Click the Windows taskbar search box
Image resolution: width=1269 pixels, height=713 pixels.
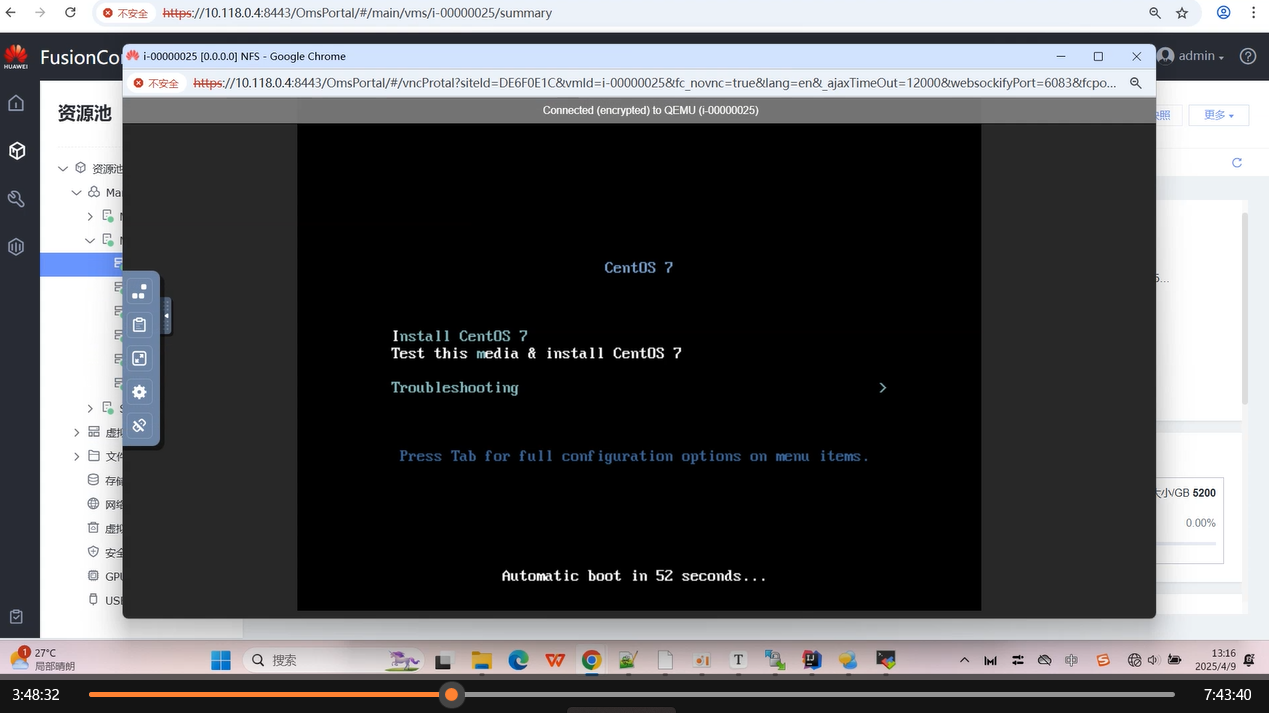310,660
